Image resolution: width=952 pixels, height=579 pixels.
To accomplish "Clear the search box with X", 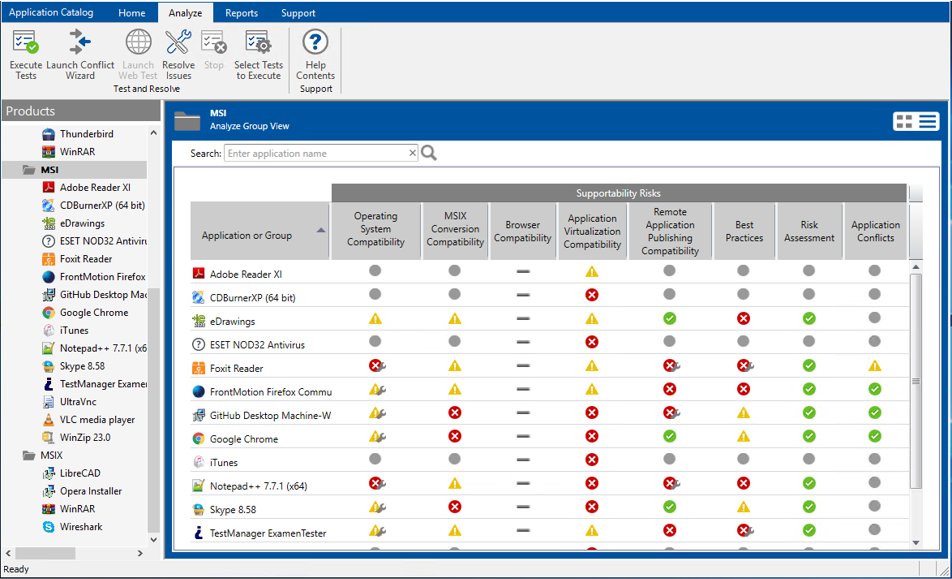I will tap(412, 153).
